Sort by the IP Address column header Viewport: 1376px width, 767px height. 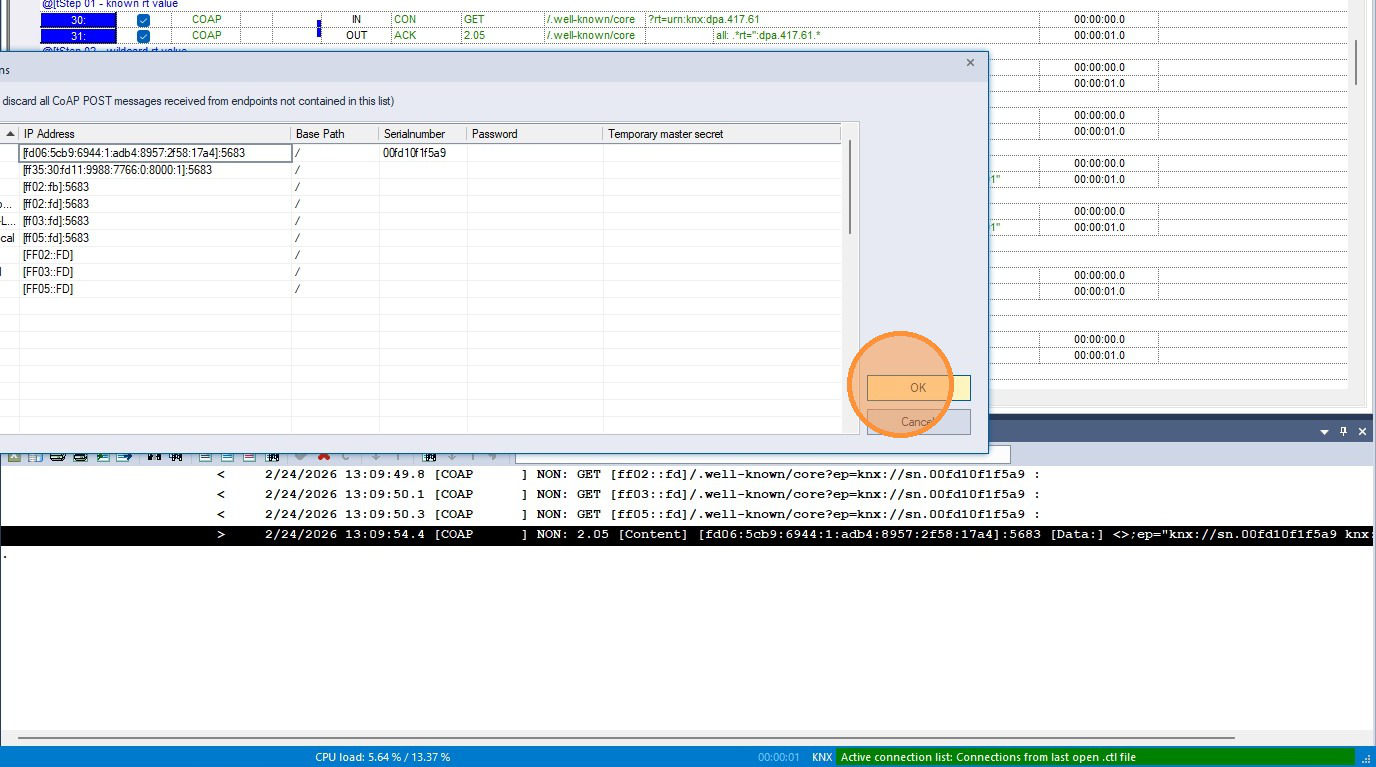coord(155,134)
